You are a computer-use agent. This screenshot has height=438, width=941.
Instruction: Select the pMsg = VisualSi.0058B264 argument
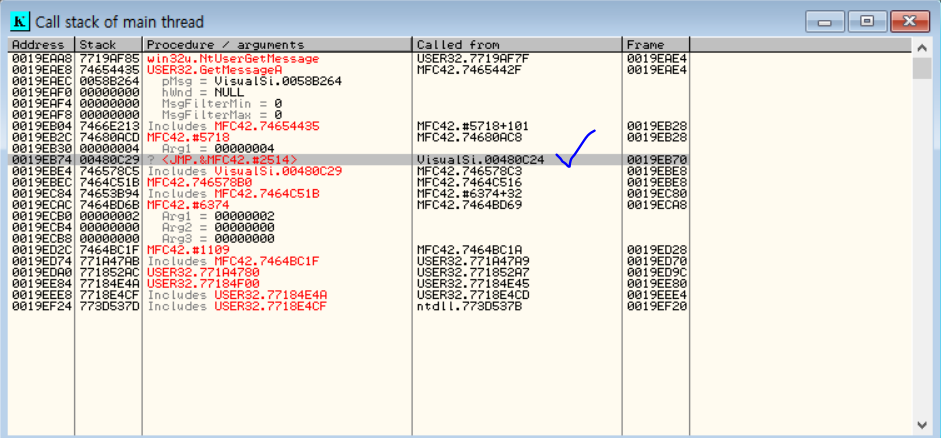point(460,81)
